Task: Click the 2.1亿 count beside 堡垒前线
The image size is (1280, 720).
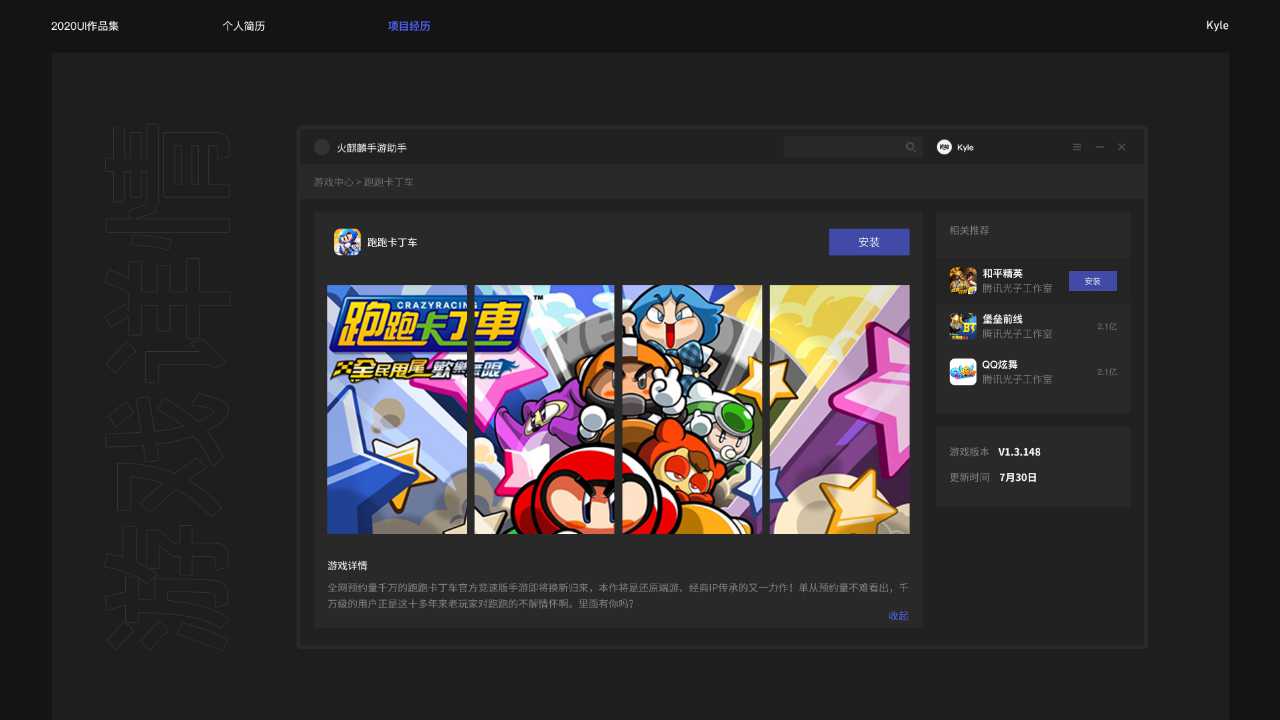Action: (1107, 327)
